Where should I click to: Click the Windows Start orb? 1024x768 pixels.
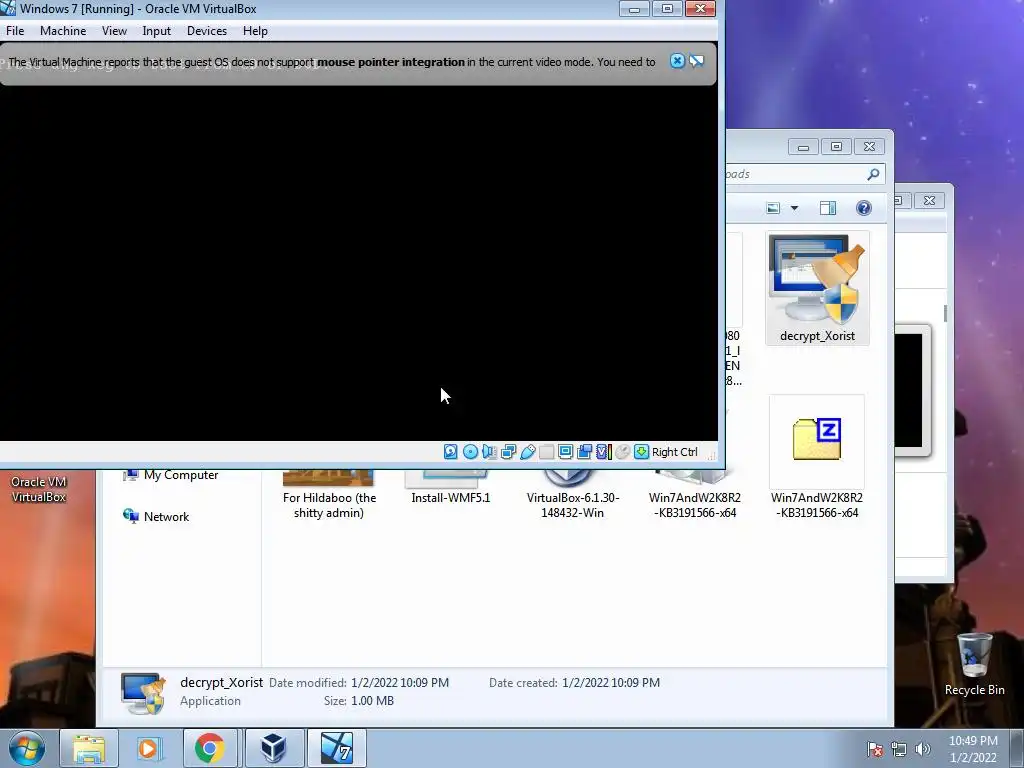pos(26,748)
